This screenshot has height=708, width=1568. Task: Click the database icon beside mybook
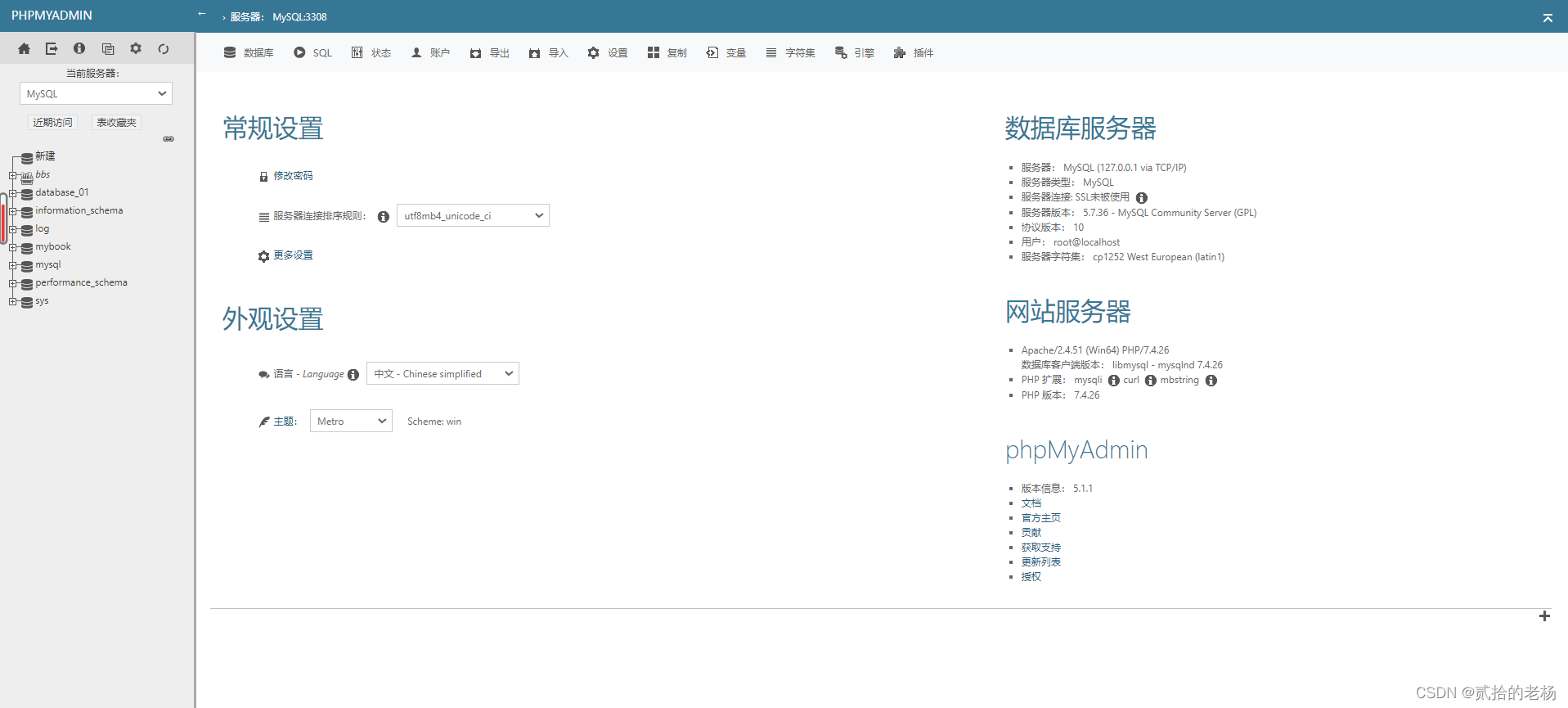[x=27, y=248]
